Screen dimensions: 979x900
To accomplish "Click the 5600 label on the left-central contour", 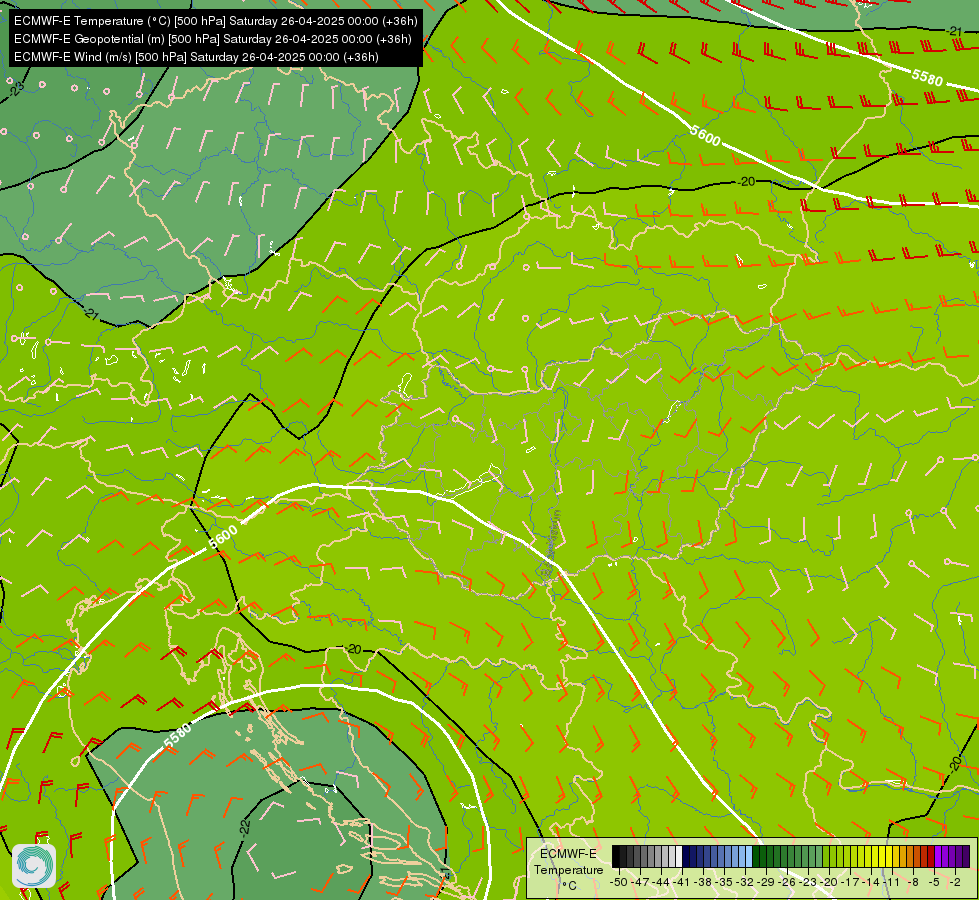I will coord(223,537).
